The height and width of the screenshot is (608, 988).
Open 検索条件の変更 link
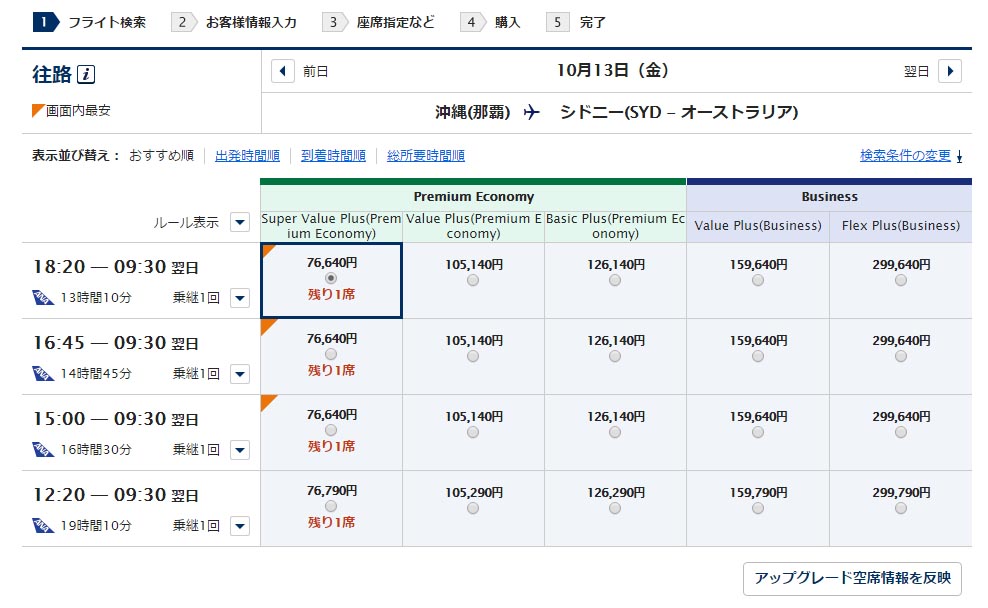[905, 156]
